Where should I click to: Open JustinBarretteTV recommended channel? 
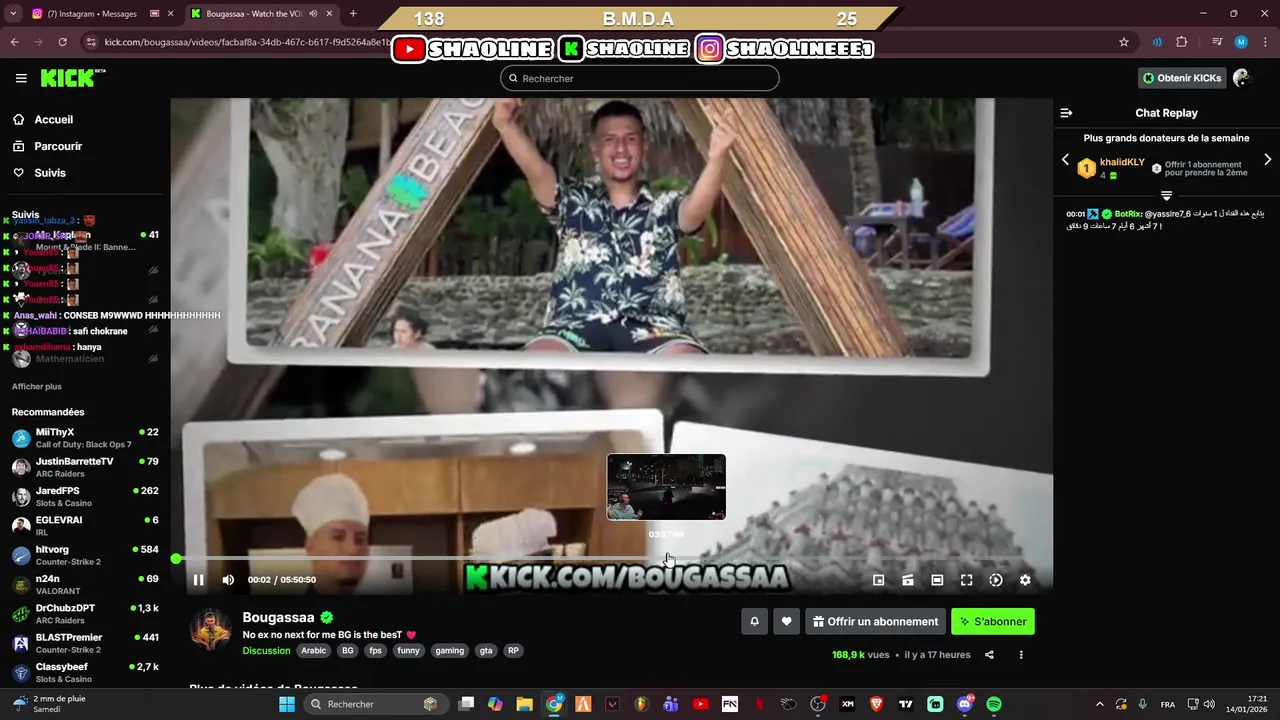(x=85, y=467)
